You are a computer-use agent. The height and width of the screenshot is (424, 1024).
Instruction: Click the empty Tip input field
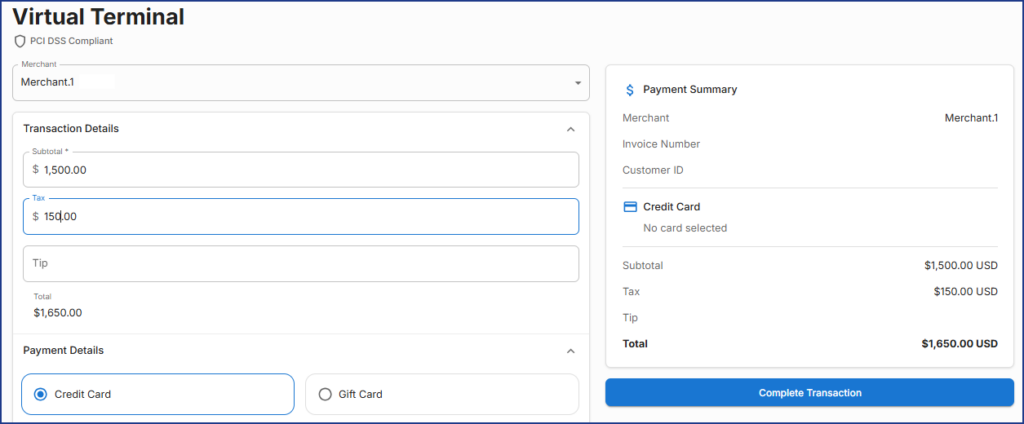pos(300,263)
